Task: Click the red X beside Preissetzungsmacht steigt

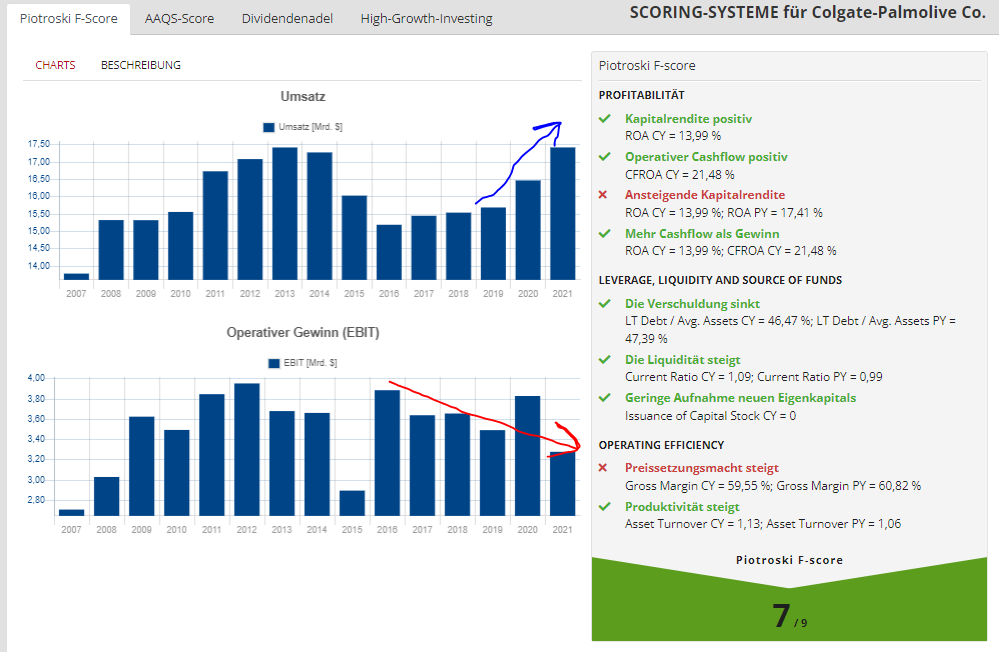Action: [x=603, y=468]
